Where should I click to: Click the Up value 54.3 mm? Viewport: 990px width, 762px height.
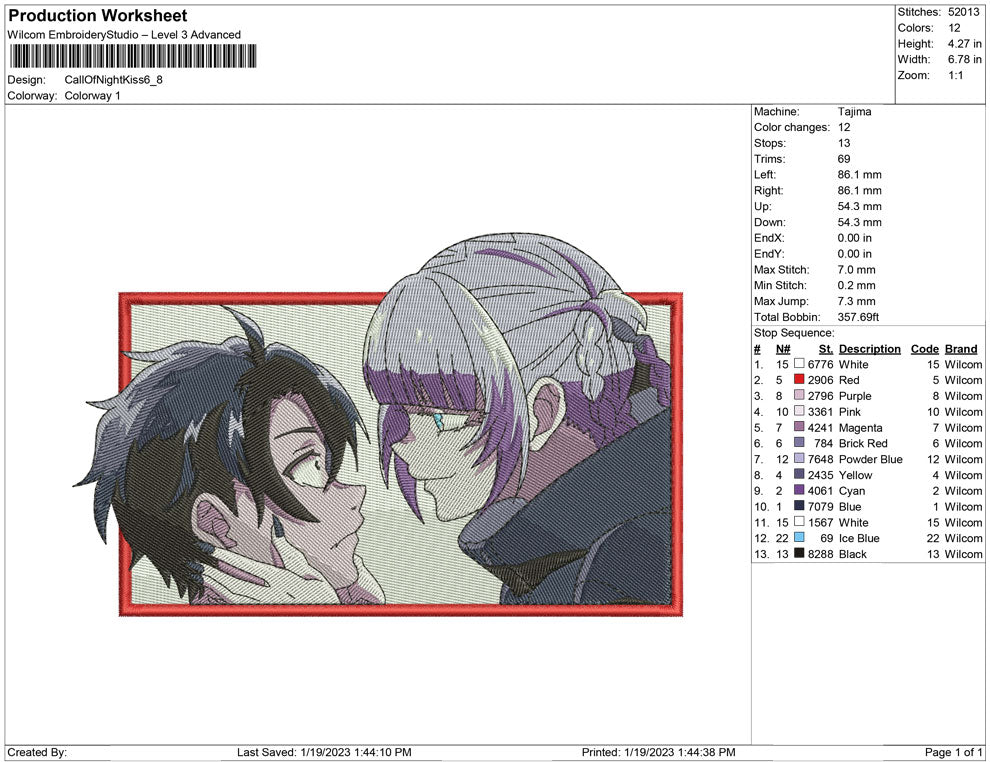point(859,206)
